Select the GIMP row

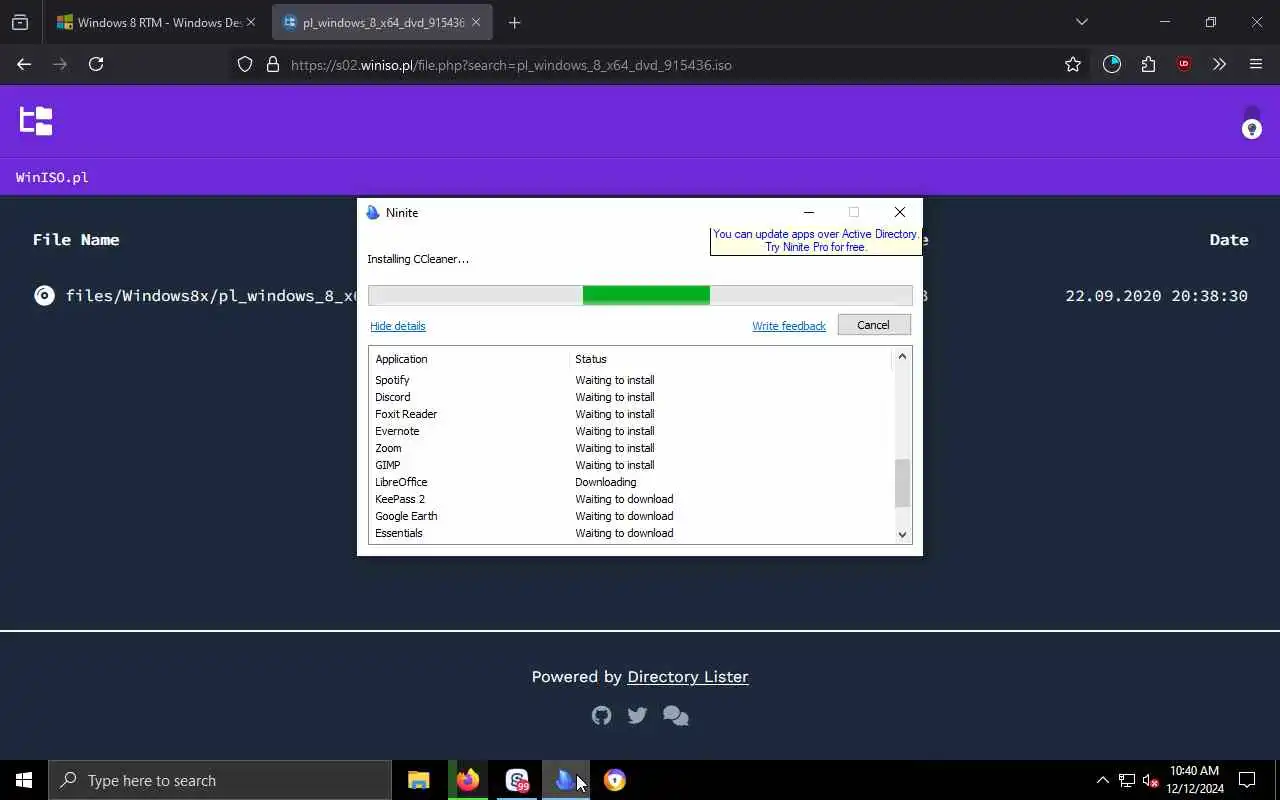click(632, 465)
